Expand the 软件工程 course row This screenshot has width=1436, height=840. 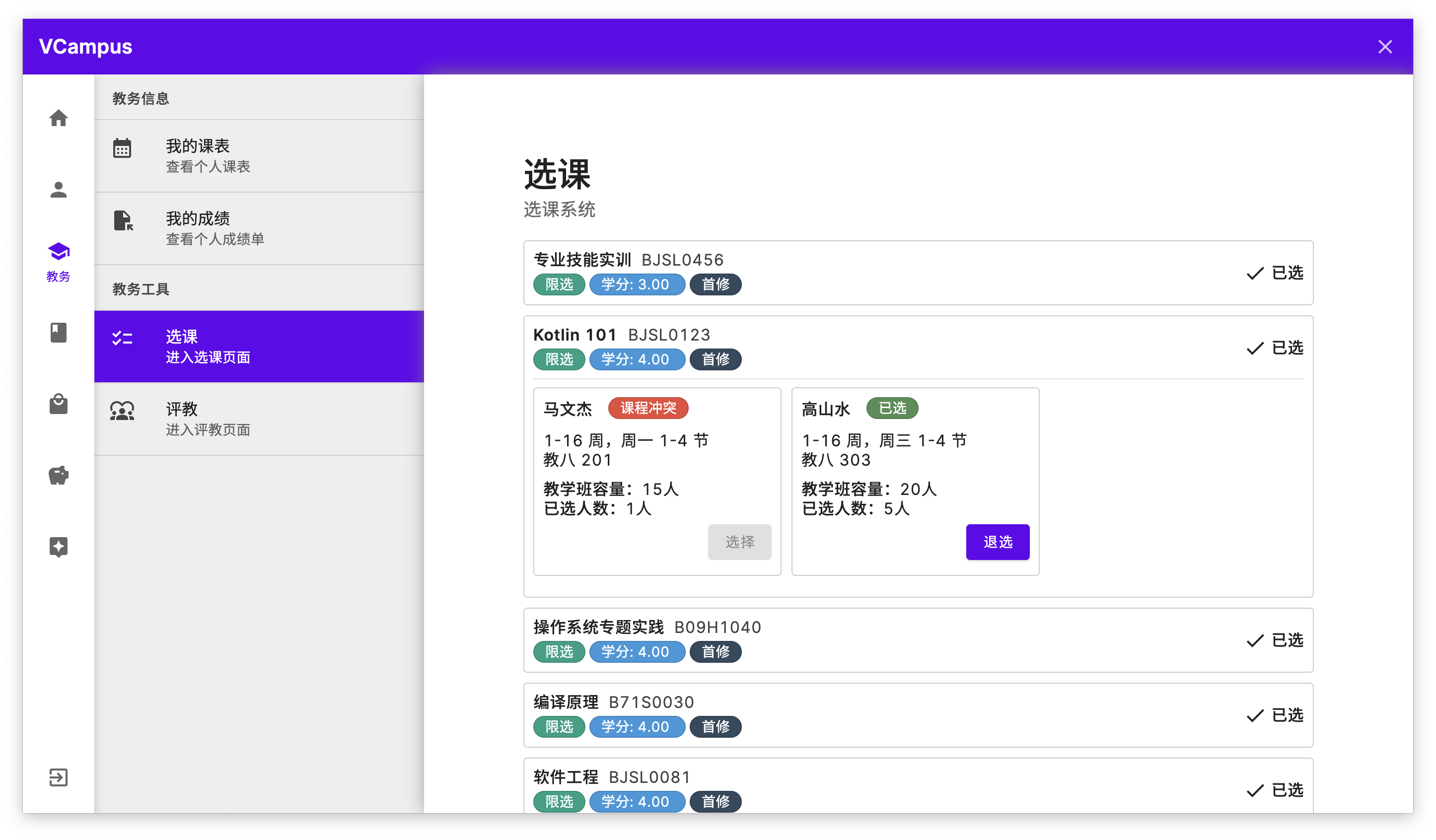pyautogui.click(x=918, y=789)
